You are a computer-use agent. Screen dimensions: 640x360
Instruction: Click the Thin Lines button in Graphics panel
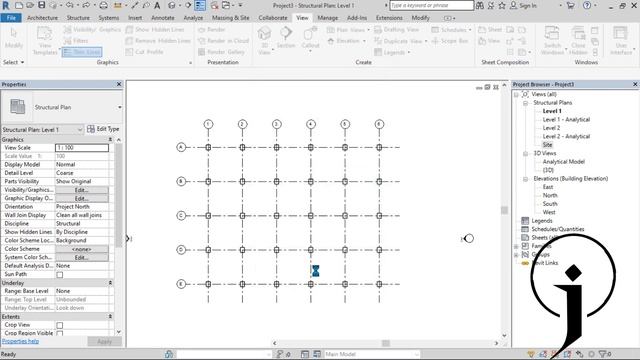click(82, 52)
